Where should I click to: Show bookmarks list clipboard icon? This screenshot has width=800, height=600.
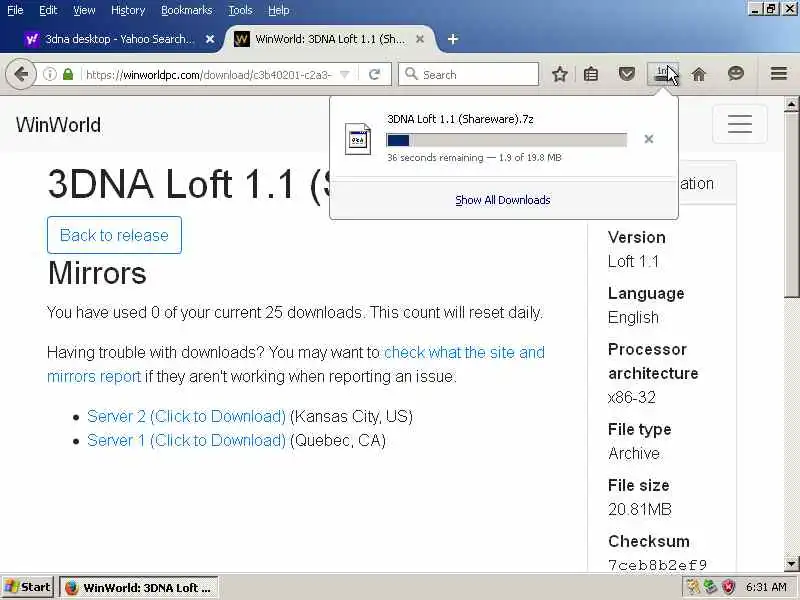[x=591, y=74]
